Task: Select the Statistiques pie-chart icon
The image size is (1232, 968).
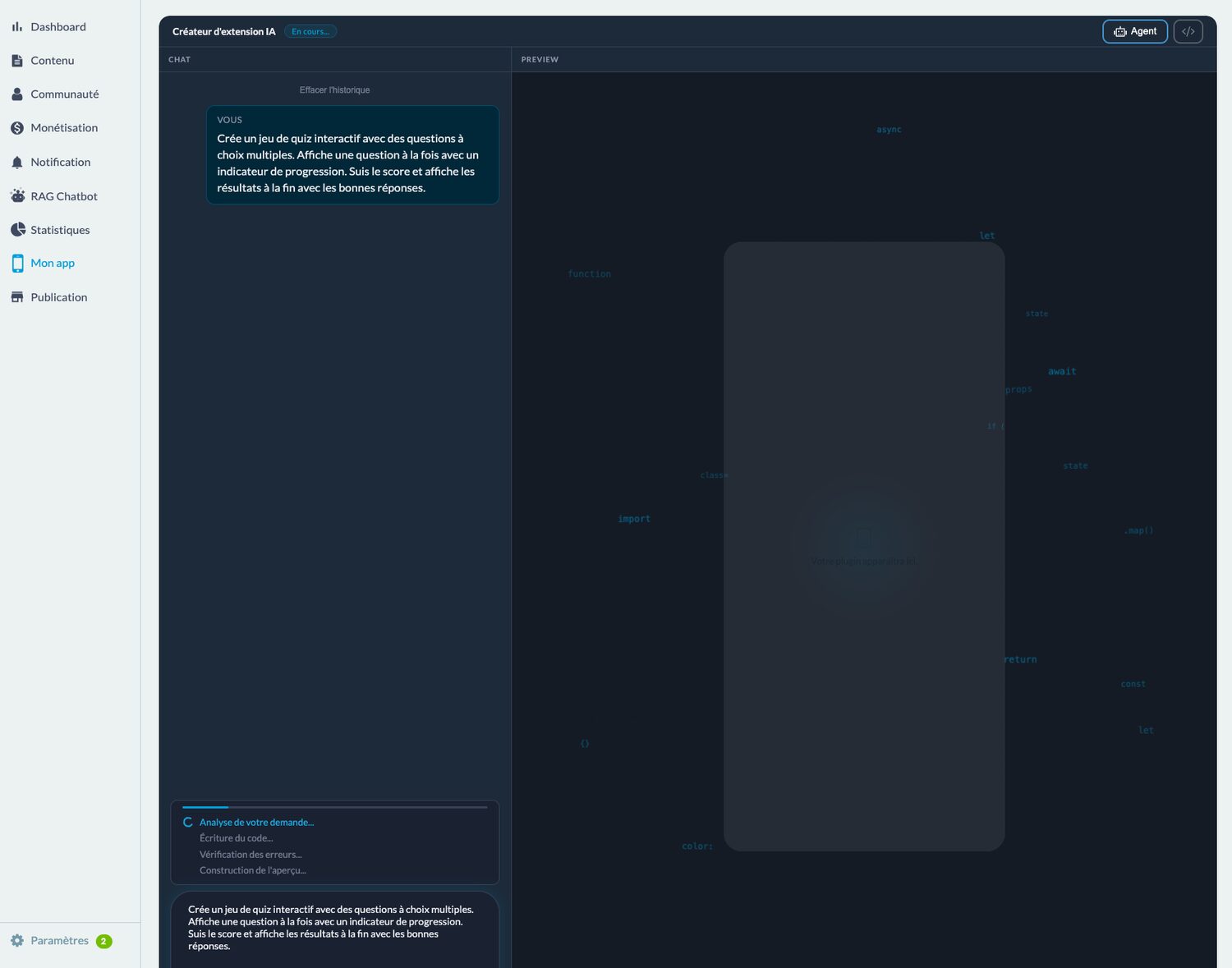Action: pos(17,230)
